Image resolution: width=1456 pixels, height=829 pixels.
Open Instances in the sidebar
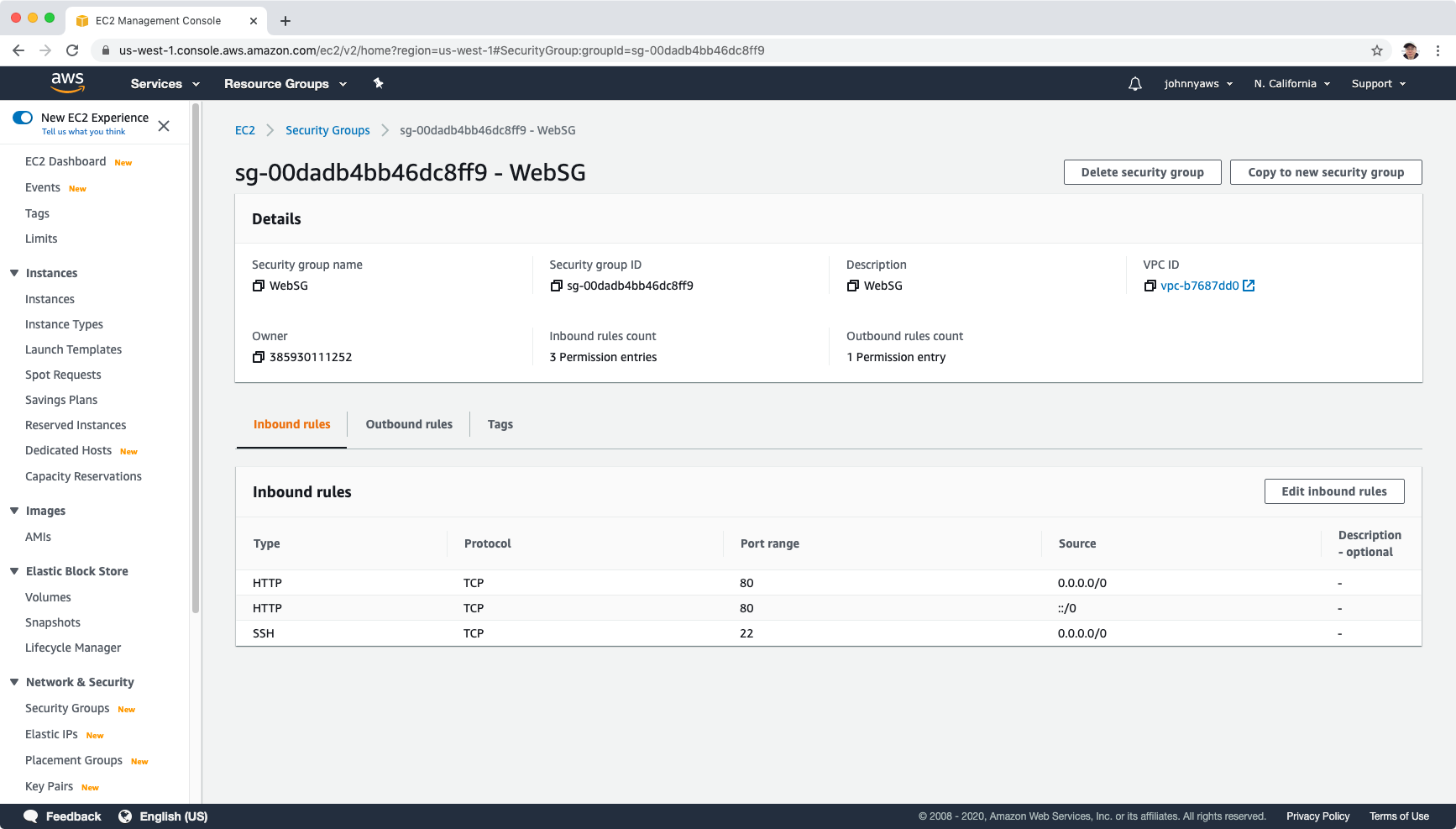[50, 299]
